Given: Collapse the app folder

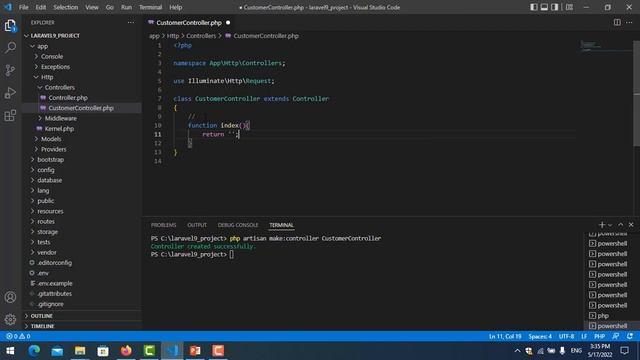Looking at the screenshot, I should point(42,46).
